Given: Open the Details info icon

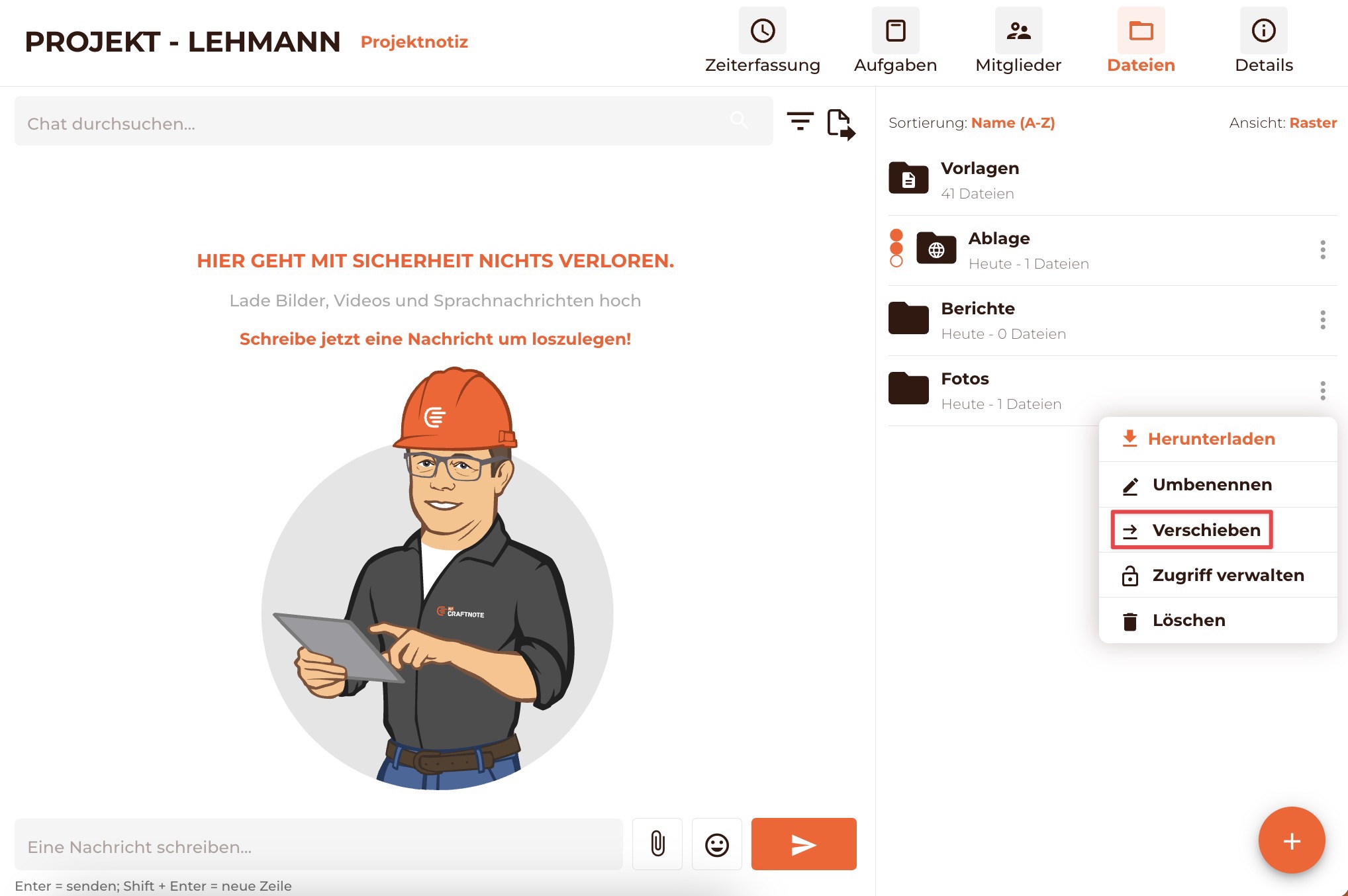Looking at the screenshot, I should 1263,31.
